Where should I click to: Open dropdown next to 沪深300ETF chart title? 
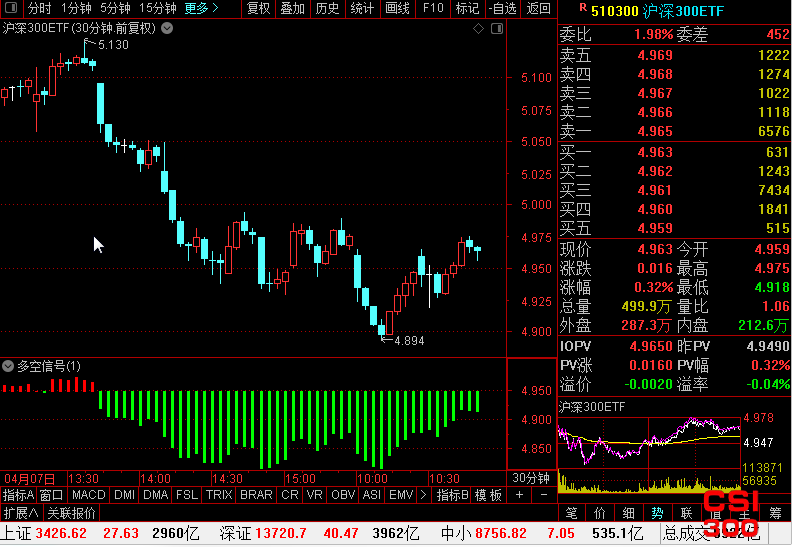coord(167,28)
